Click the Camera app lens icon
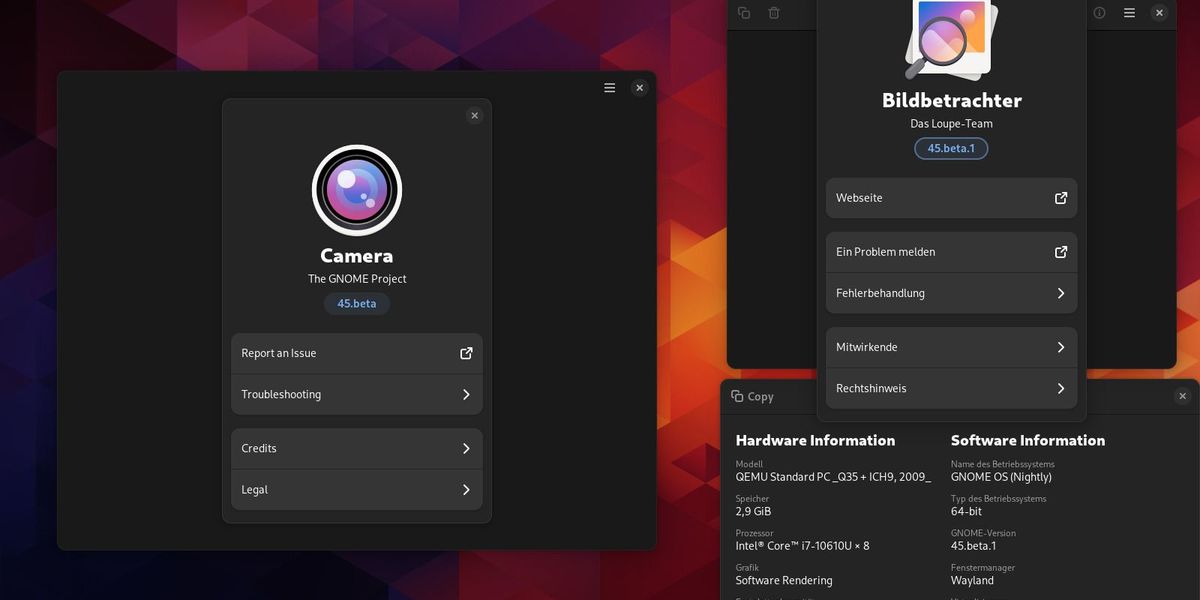 pos(357,190)
